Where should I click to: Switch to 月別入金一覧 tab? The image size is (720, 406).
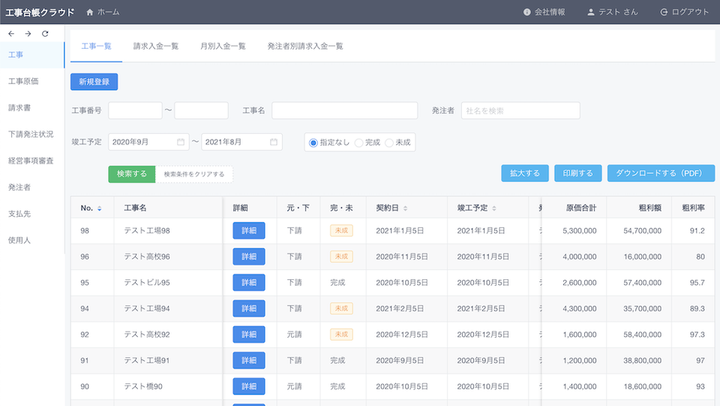pos(223,46)
